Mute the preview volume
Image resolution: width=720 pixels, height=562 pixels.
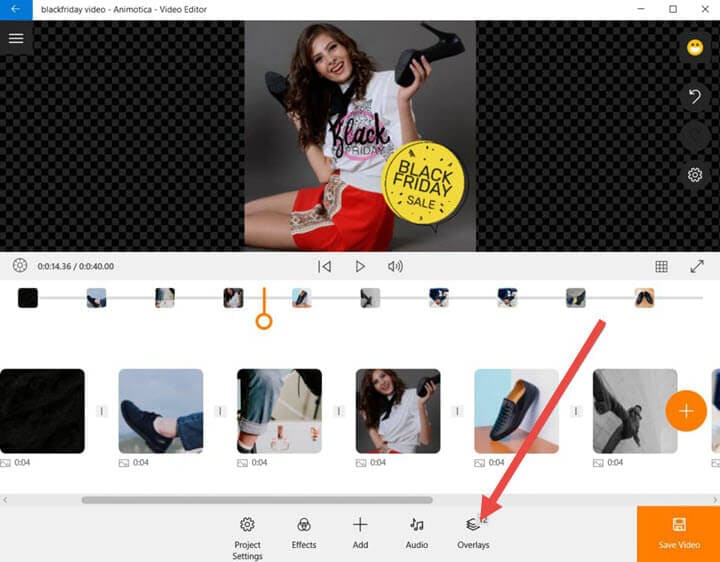click(x=395, y=267)
